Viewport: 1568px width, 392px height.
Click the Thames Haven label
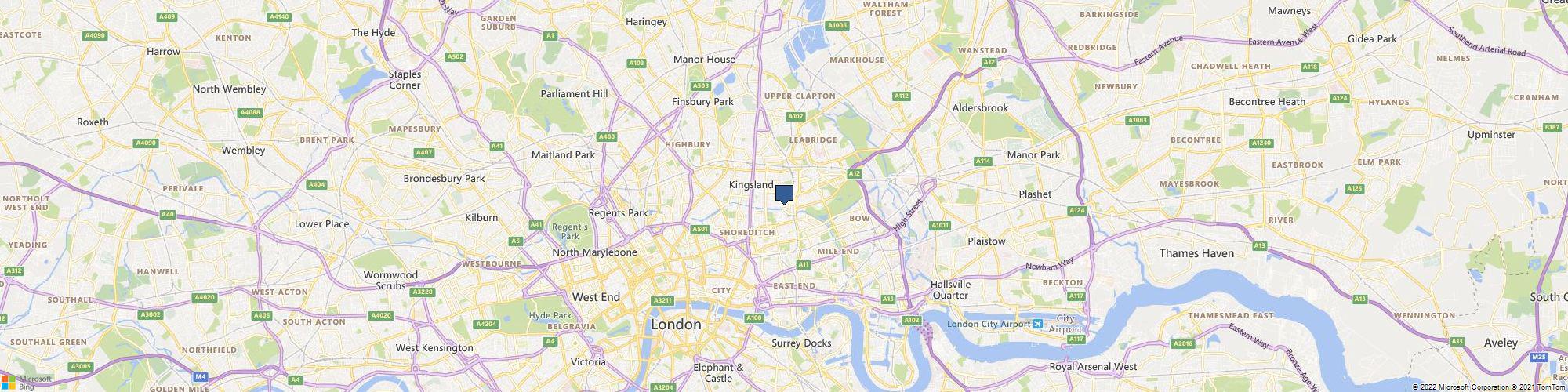pyautogui.click(x=1196, y=253)
